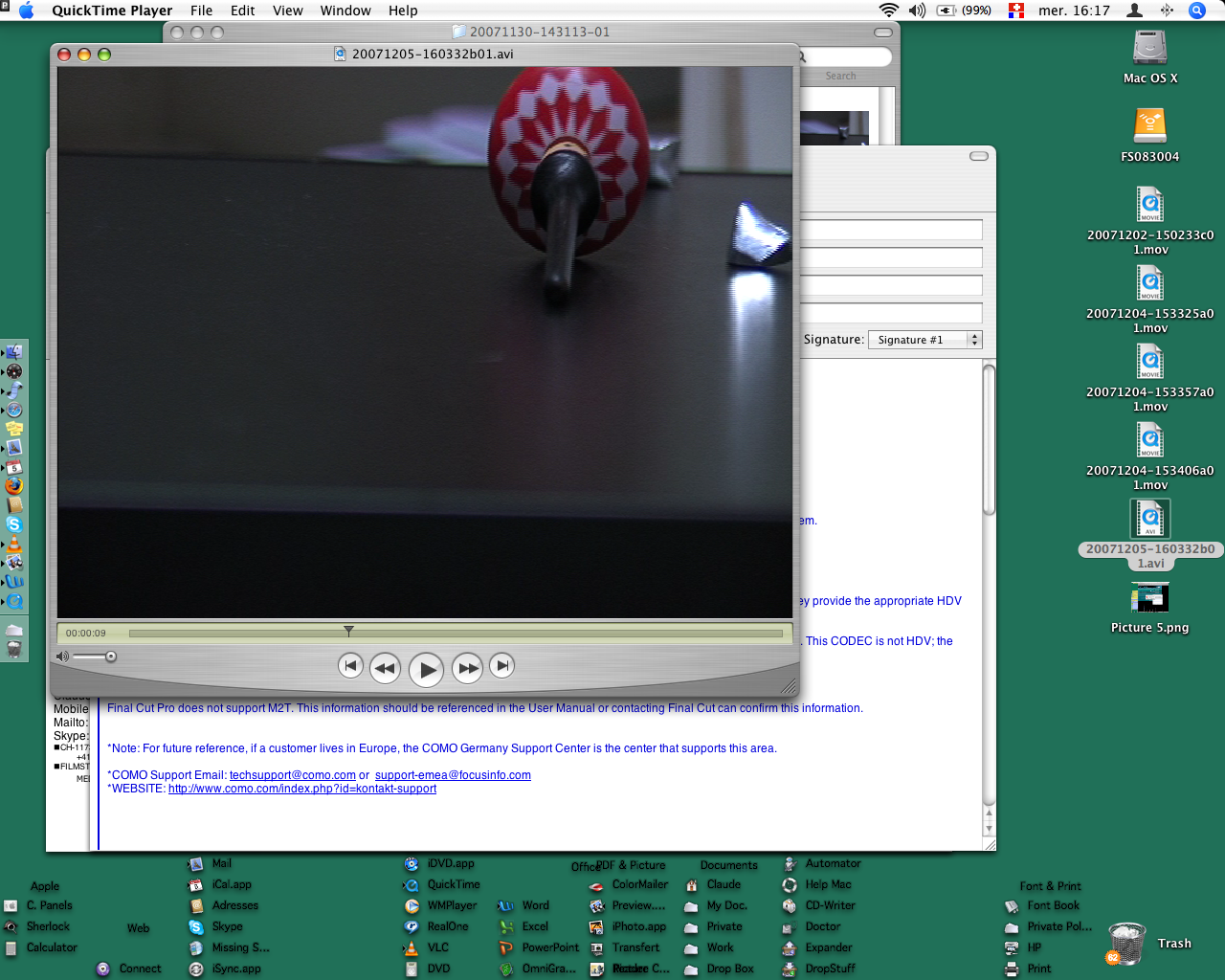Open the Spotlight search icon in menu bar

pos(1196,11)
